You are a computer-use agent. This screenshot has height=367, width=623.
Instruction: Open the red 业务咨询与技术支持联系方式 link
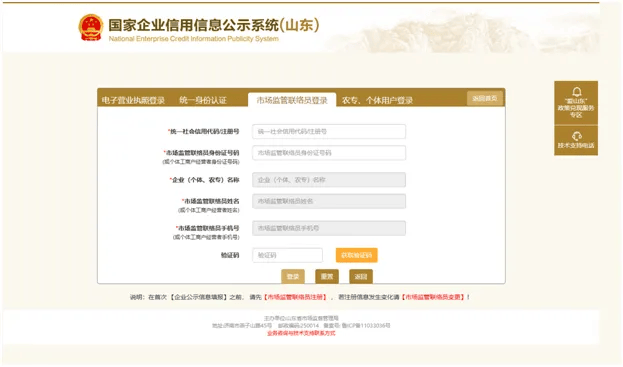[301, 333]
